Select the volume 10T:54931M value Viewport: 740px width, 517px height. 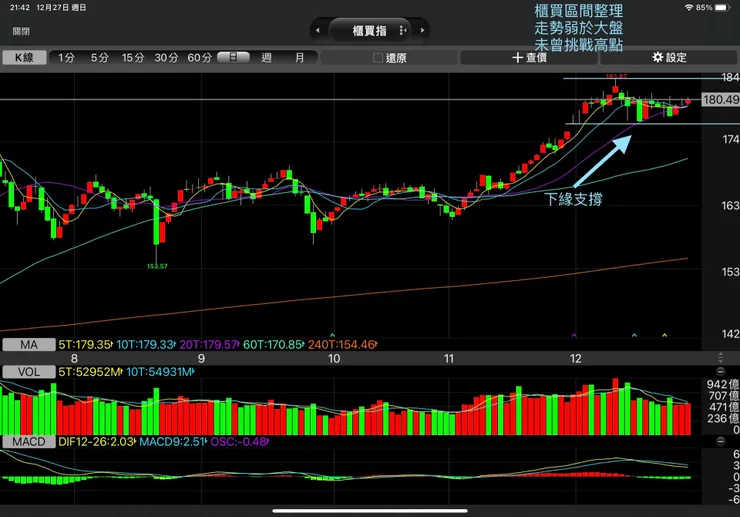(x=160, y=372)
